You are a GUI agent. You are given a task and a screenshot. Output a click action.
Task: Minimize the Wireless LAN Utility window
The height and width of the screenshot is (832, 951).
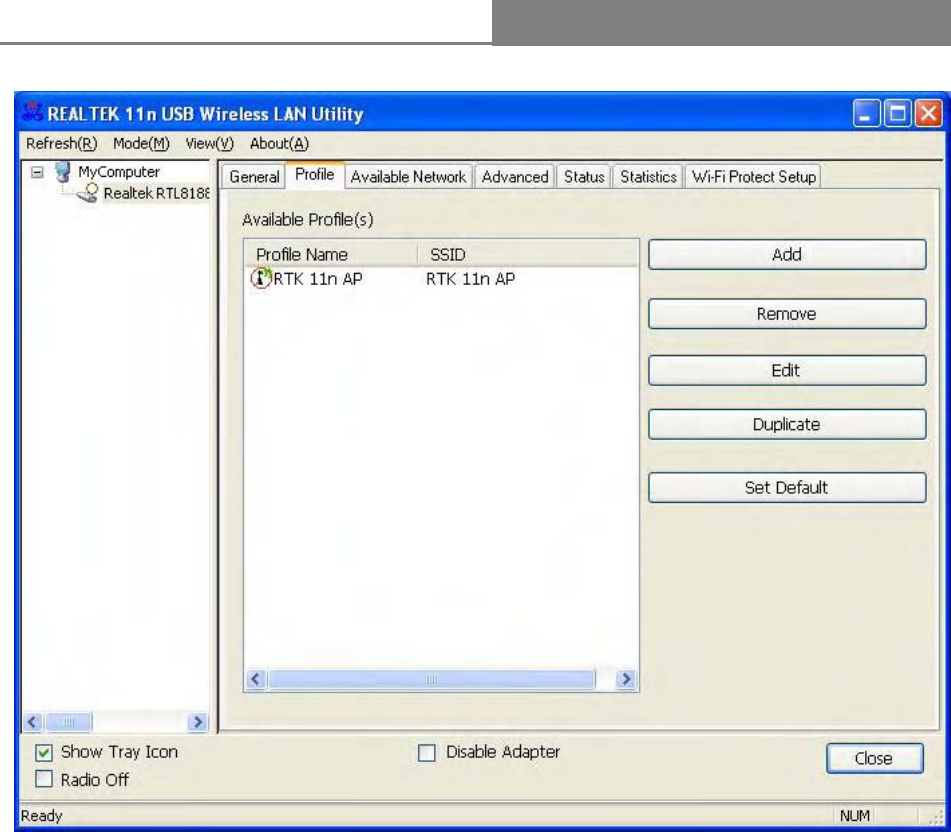[x=866, y=113]
